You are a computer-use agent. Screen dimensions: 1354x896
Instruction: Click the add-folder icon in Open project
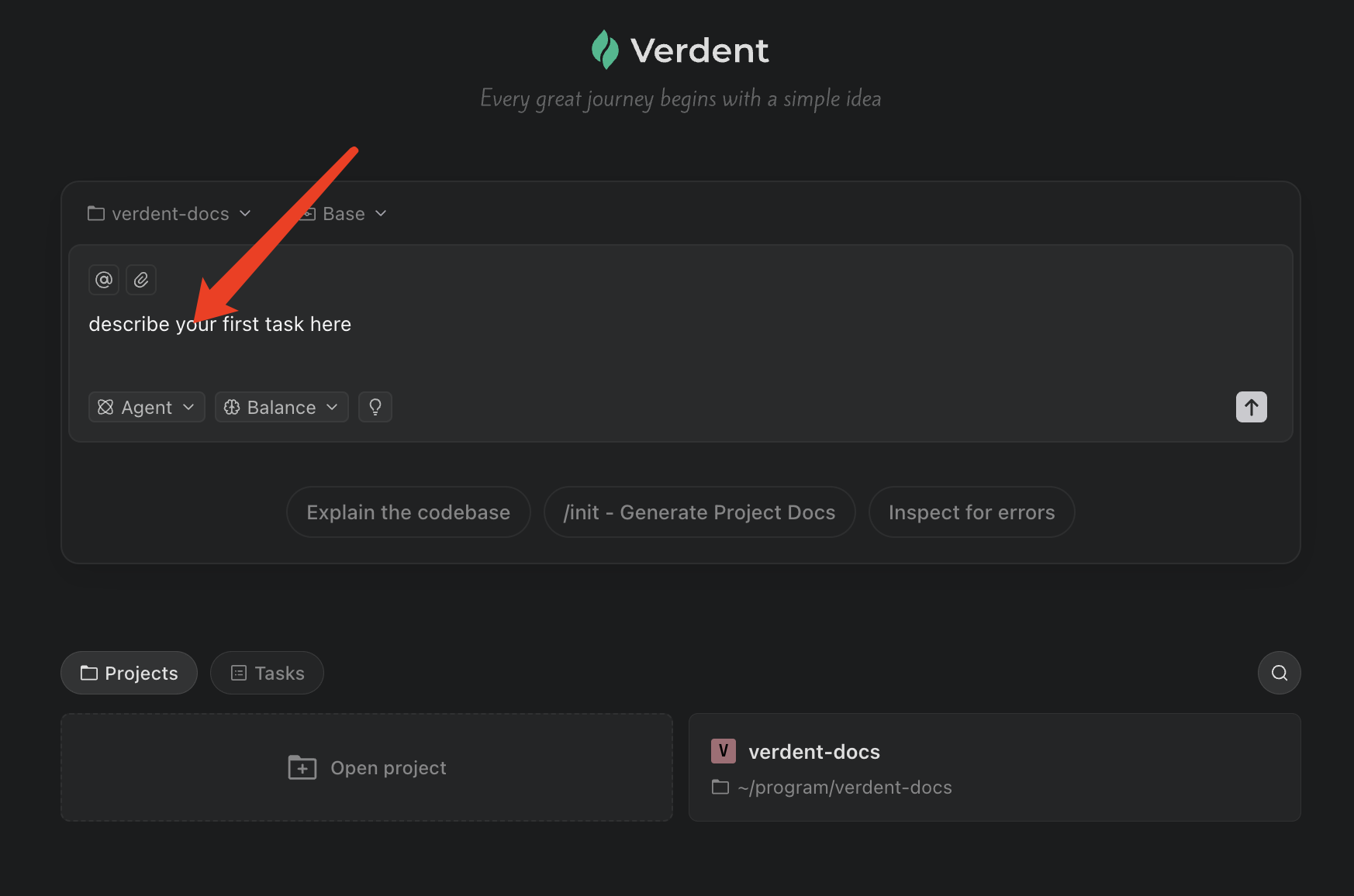(x=302, y=767)
